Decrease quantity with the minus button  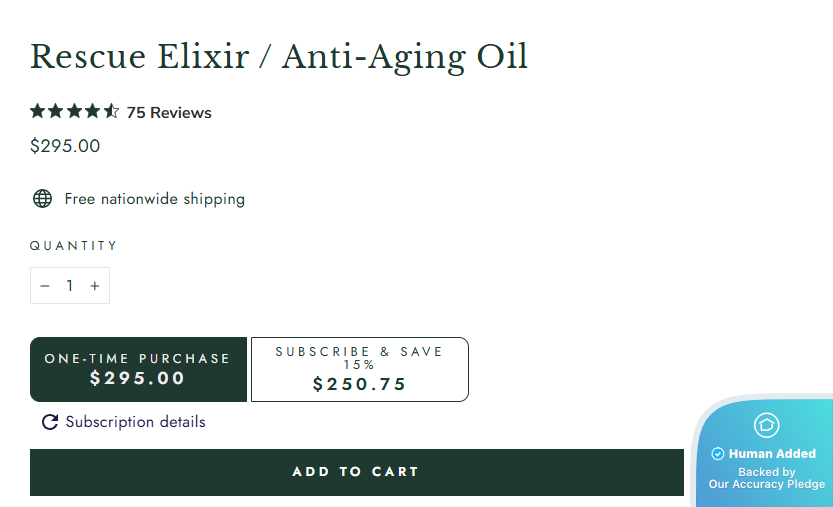45,286
